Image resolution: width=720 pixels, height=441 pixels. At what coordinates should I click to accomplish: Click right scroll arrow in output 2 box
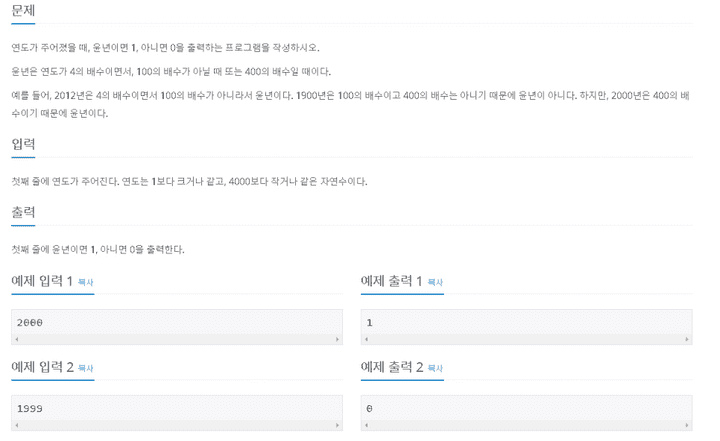[686, 425]
